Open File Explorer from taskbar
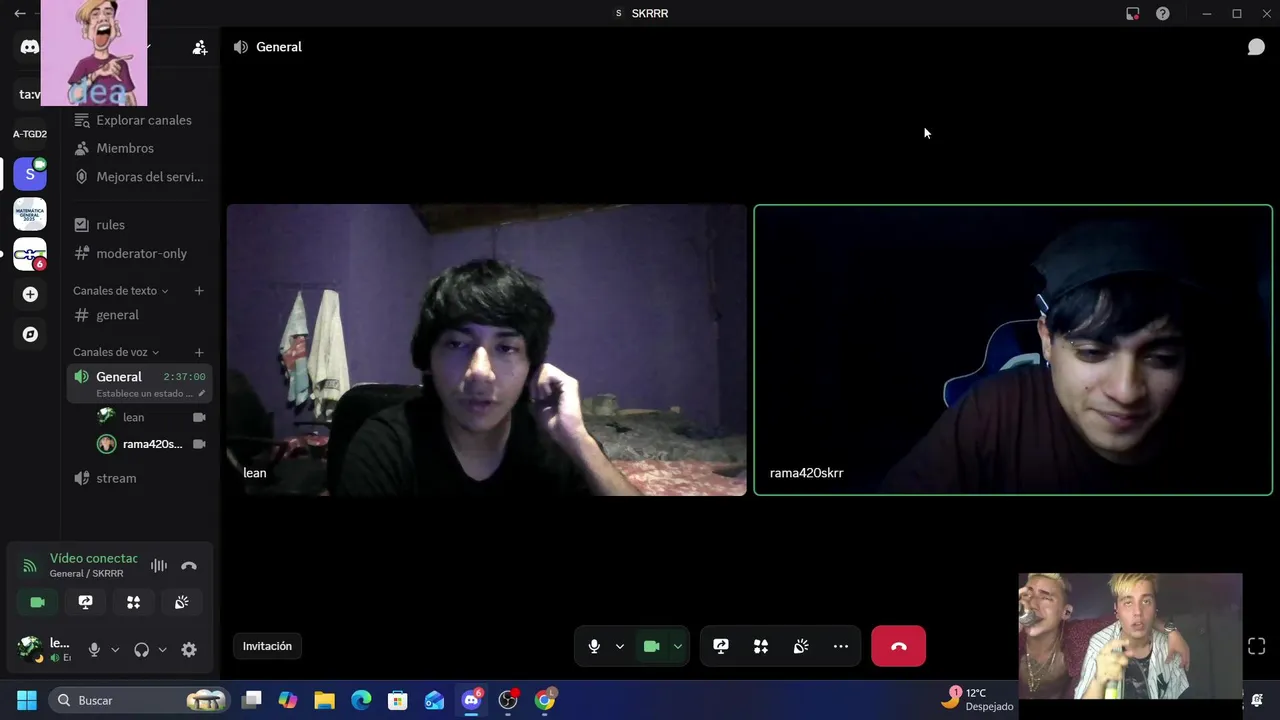1280x720 pixels. (324, 700)
